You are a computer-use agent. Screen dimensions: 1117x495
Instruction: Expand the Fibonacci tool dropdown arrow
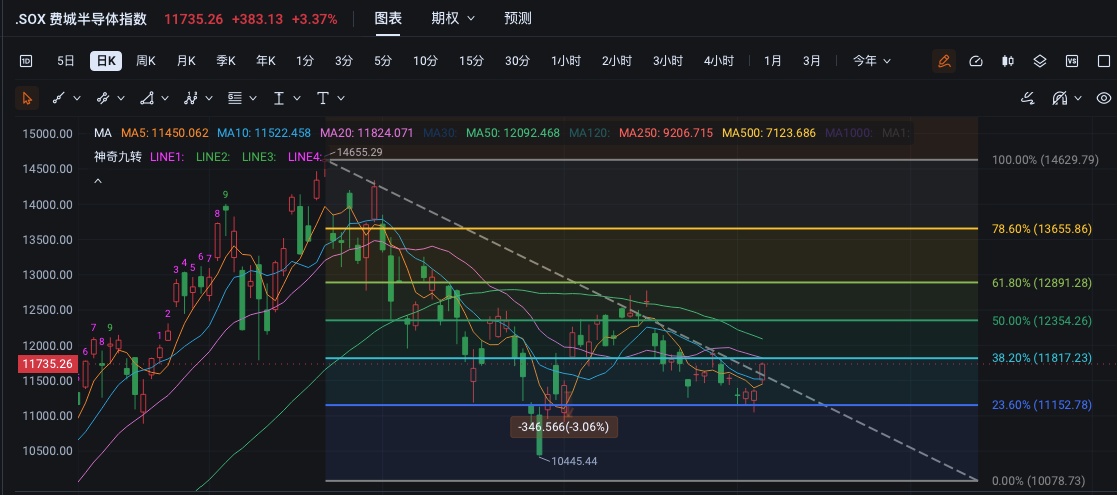pyautogui.click(x=253, y=98)
